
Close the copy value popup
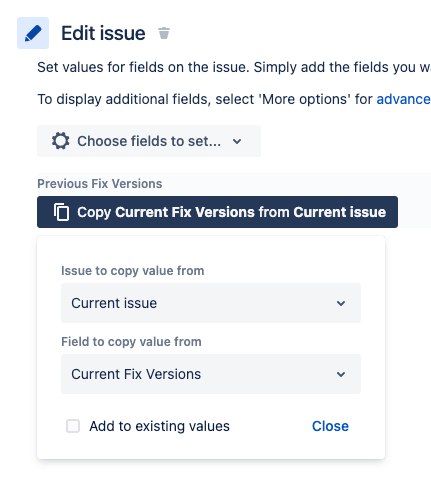330,426
